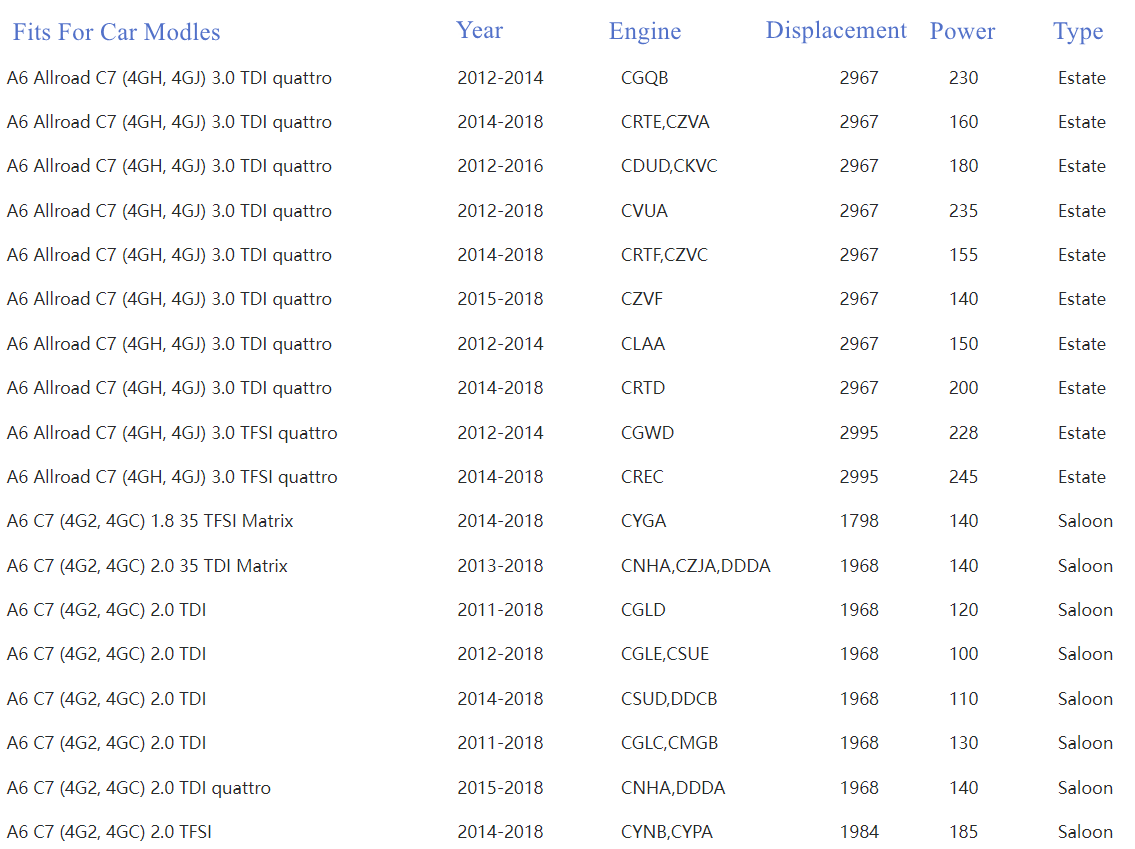The image size is (1135, 849).
Task: Click the A6 C7 2.0 TFSI model text
Action: [x=109, y=832]
